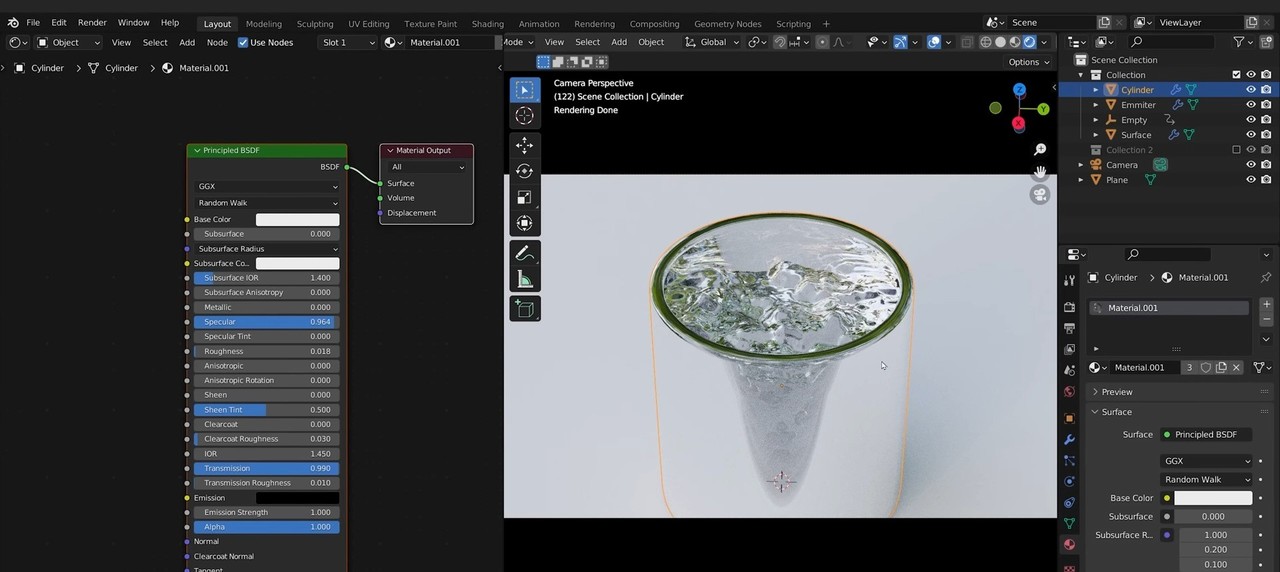The width and height of the screenshot is (1280, 572).
Task: Switch to the Shading workspace tab
Action: [x=487, y=24]
